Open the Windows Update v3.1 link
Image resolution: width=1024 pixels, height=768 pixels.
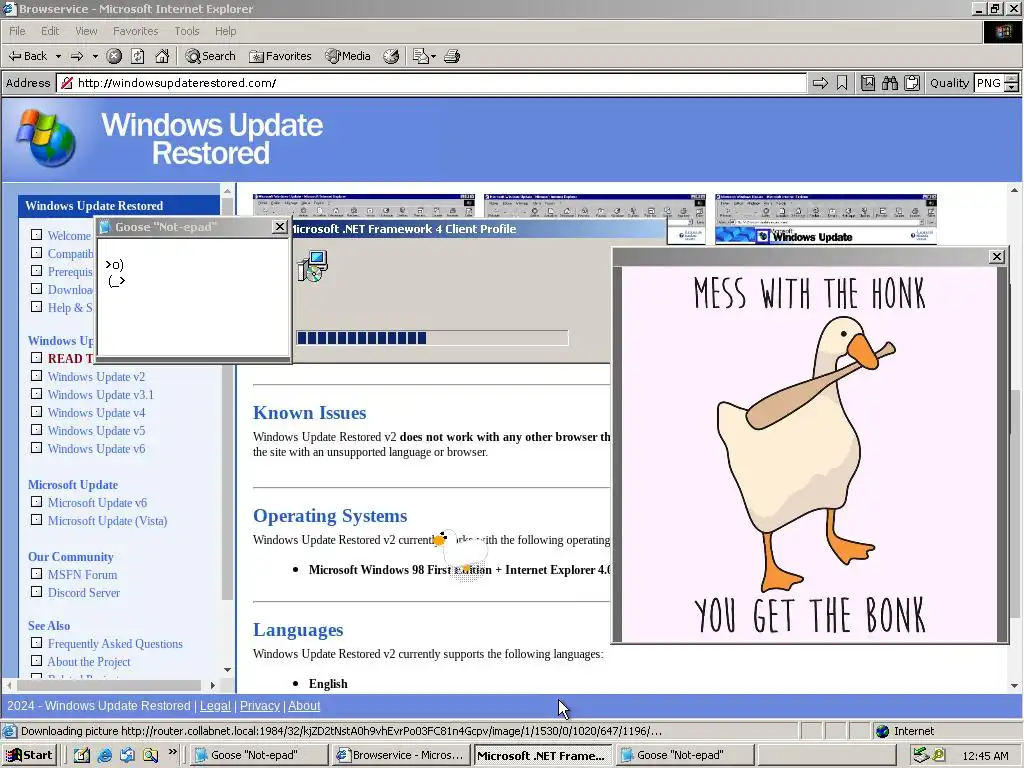point(101,394)
